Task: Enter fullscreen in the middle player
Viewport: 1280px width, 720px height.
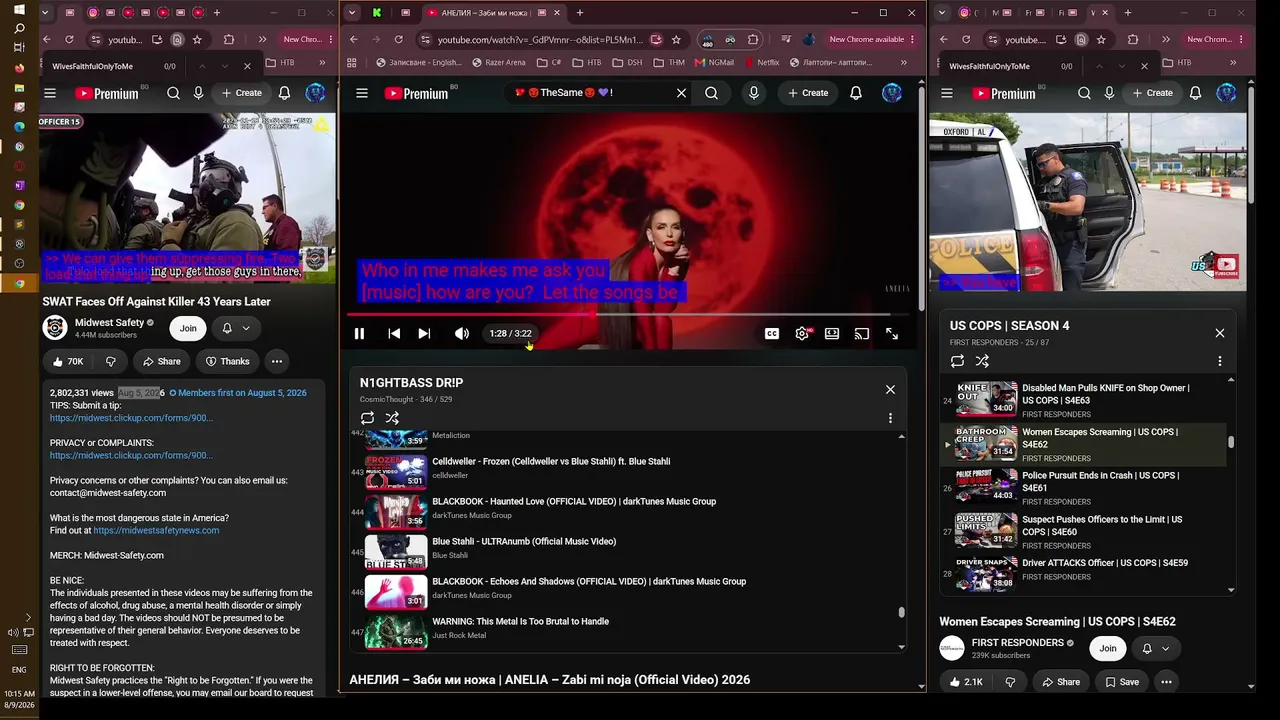Action: tap(892, 334)
